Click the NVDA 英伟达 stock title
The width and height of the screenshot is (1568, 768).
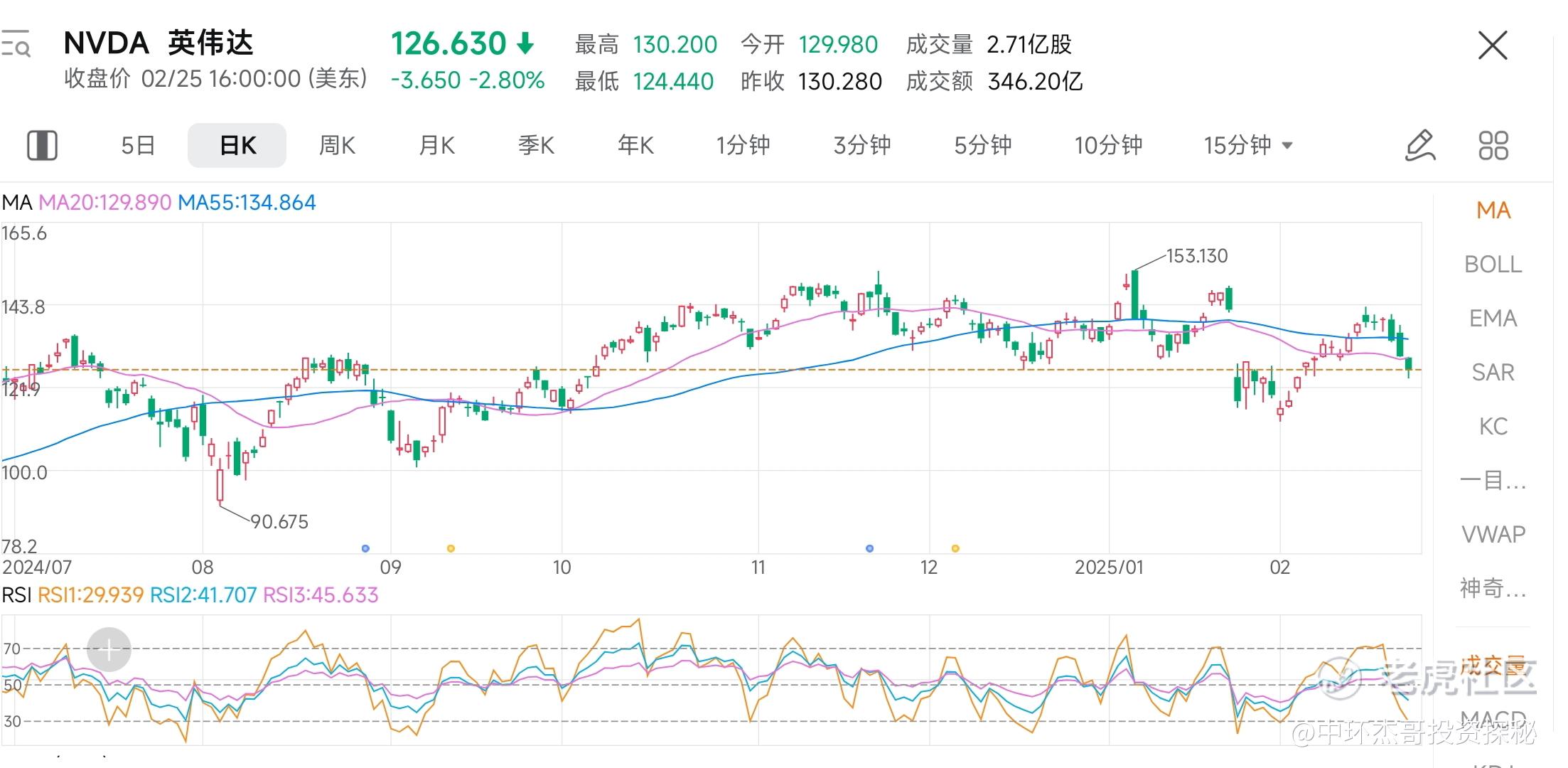(159, 43)
